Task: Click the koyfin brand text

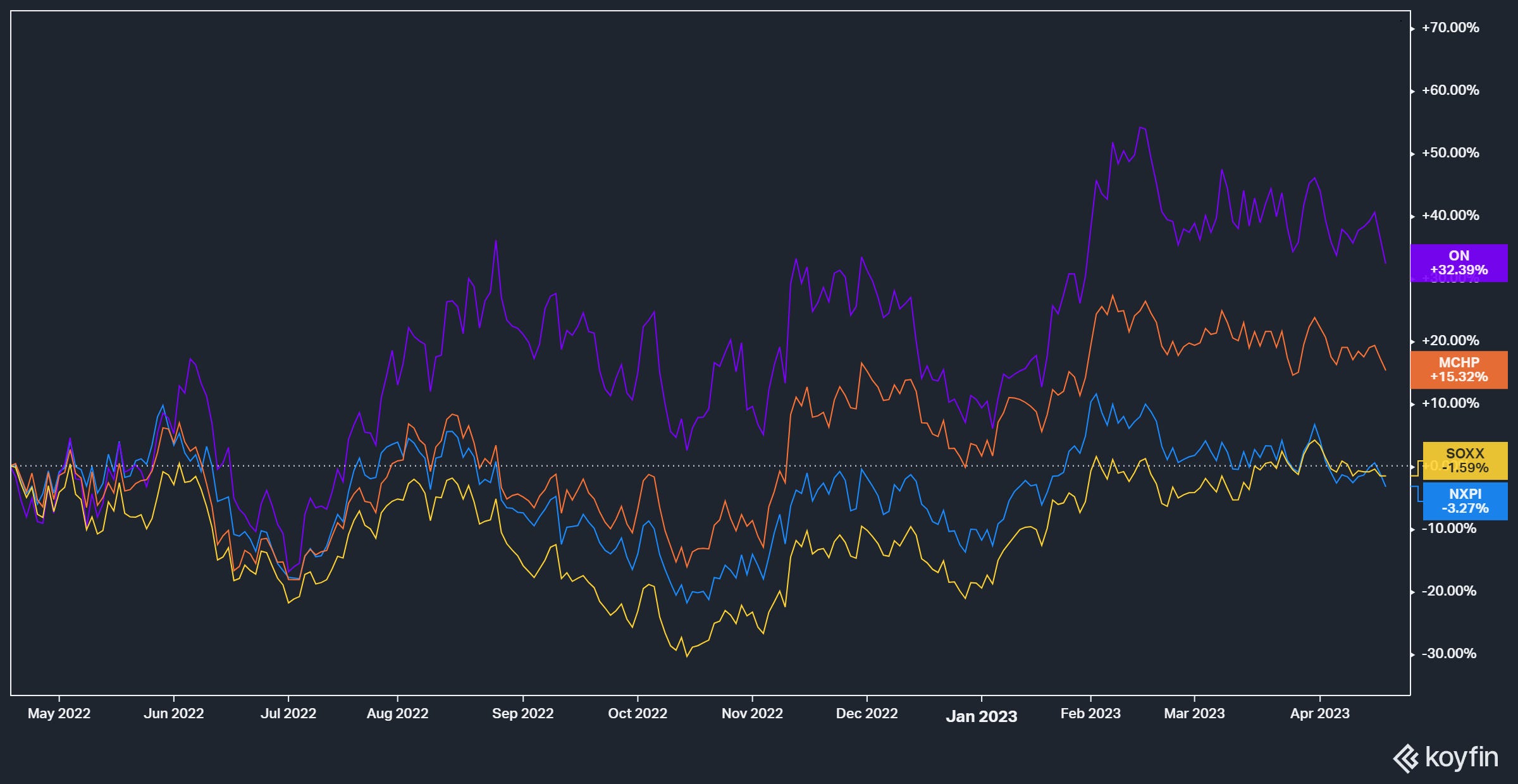Action: point(1461,757)
